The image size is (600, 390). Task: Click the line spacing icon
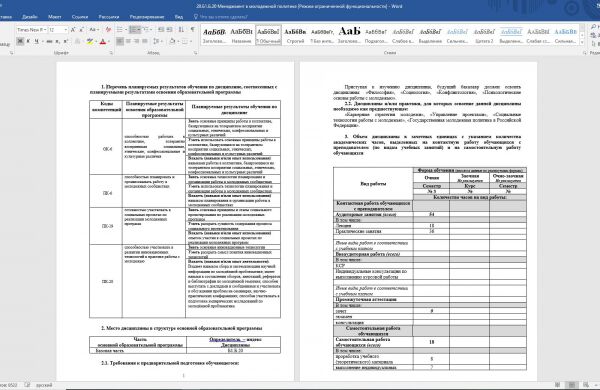pos(156,41)
